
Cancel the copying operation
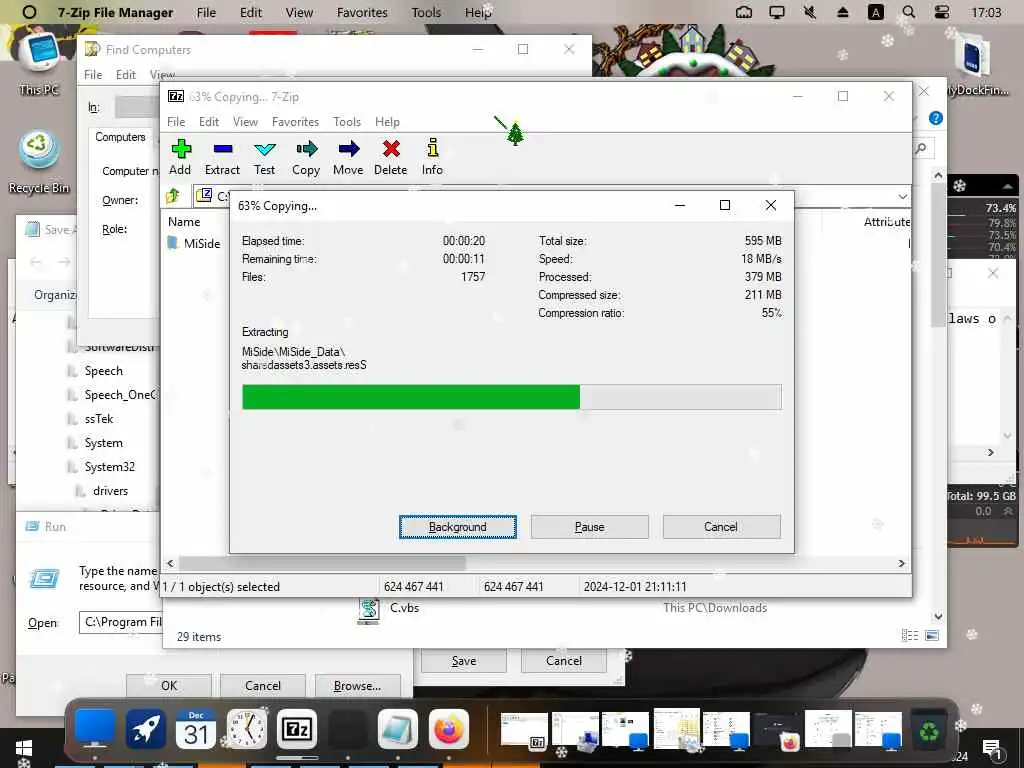tap(721, 527)
